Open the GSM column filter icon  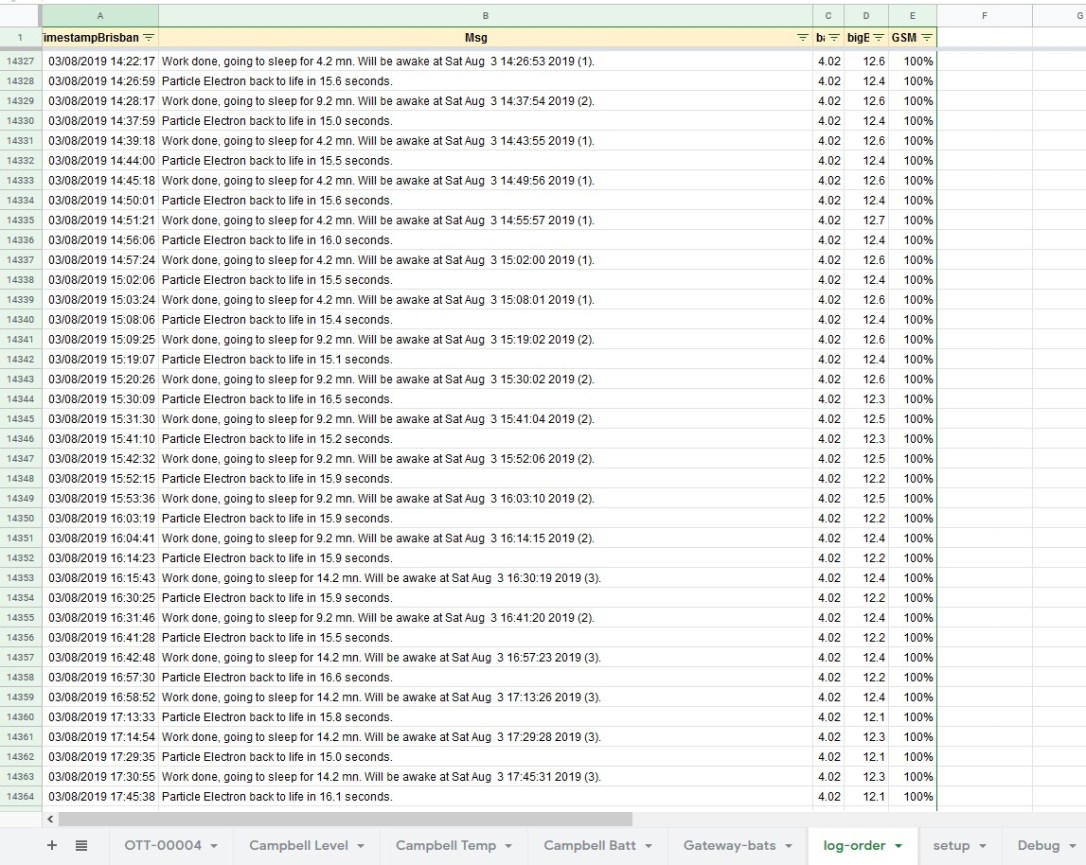click(x=926, y=38)
